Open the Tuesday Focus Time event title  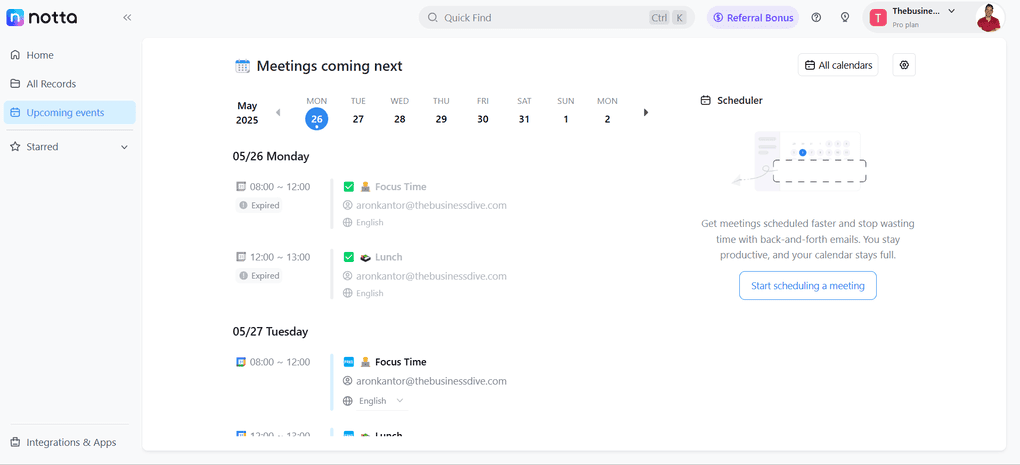click(x=401, y=362)
